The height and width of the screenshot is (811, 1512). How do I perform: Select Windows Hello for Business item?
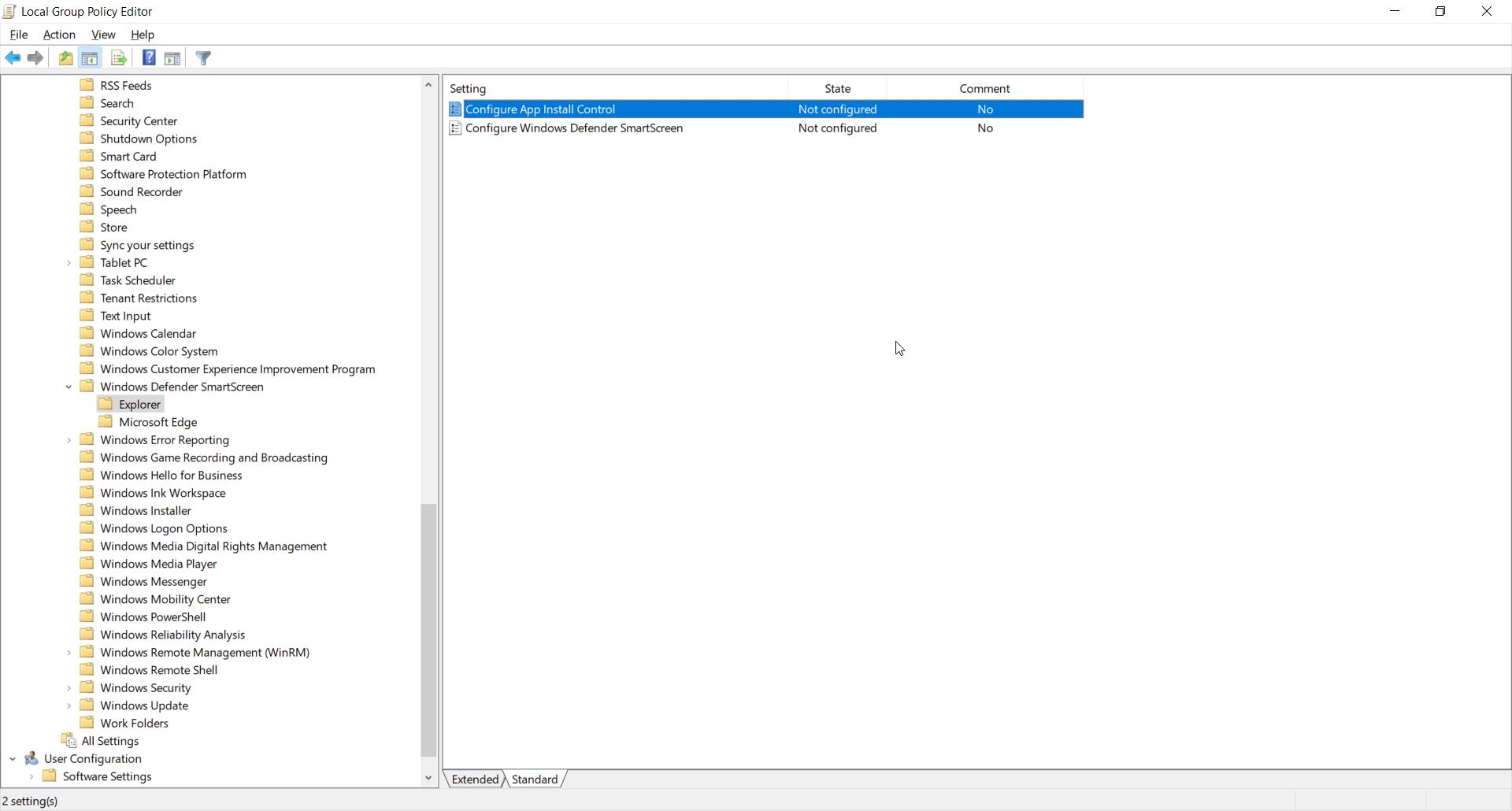(x=171, y=476)
